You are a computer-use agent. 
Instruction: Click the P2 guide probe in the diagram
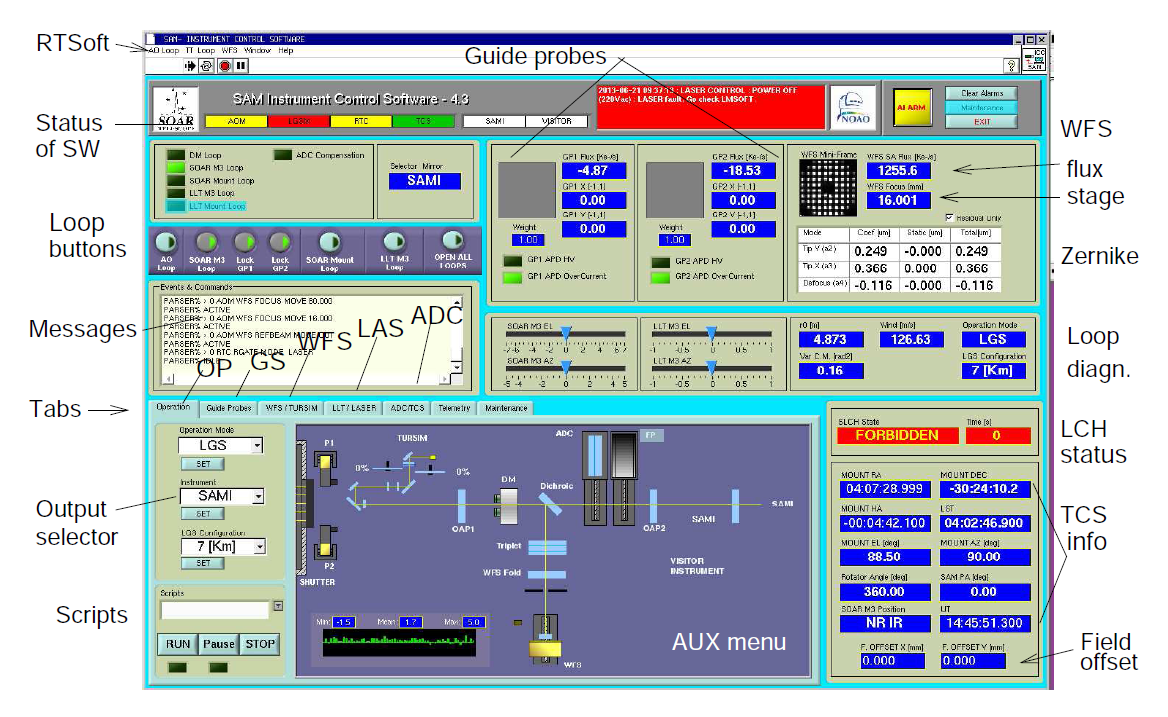326,544
